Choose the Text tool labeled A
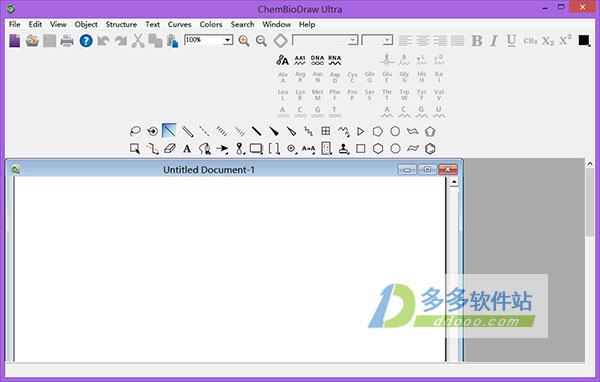Image resolution: width=600 pixels, height=382 pixels. click(187, 149)
